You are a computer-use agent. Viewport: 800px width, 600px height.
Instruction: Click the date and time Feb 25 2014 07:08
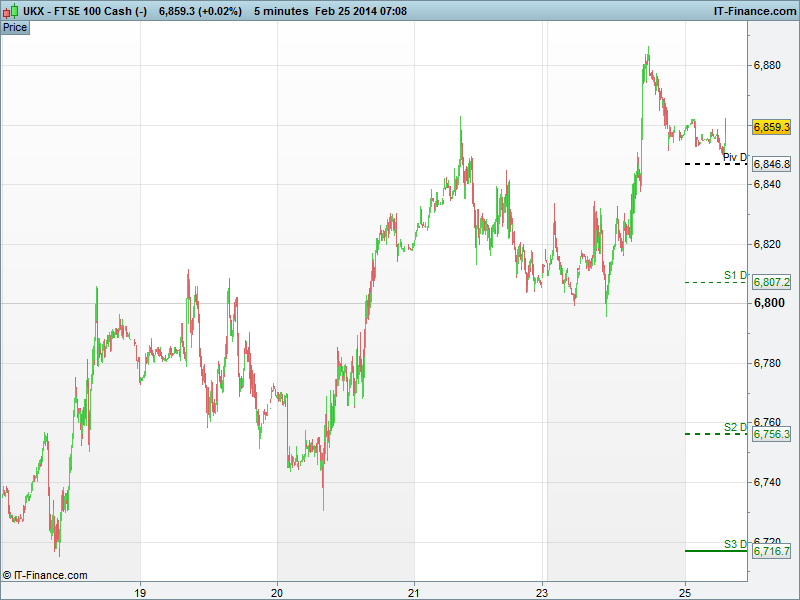361,11
